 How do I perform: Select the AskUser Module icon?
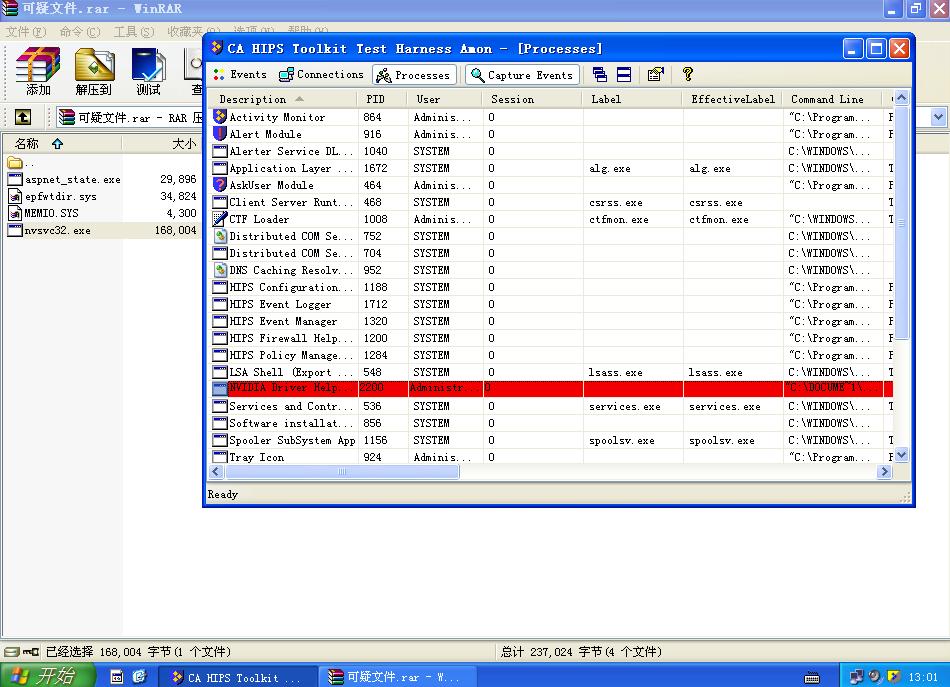click(x=220, y=184)
